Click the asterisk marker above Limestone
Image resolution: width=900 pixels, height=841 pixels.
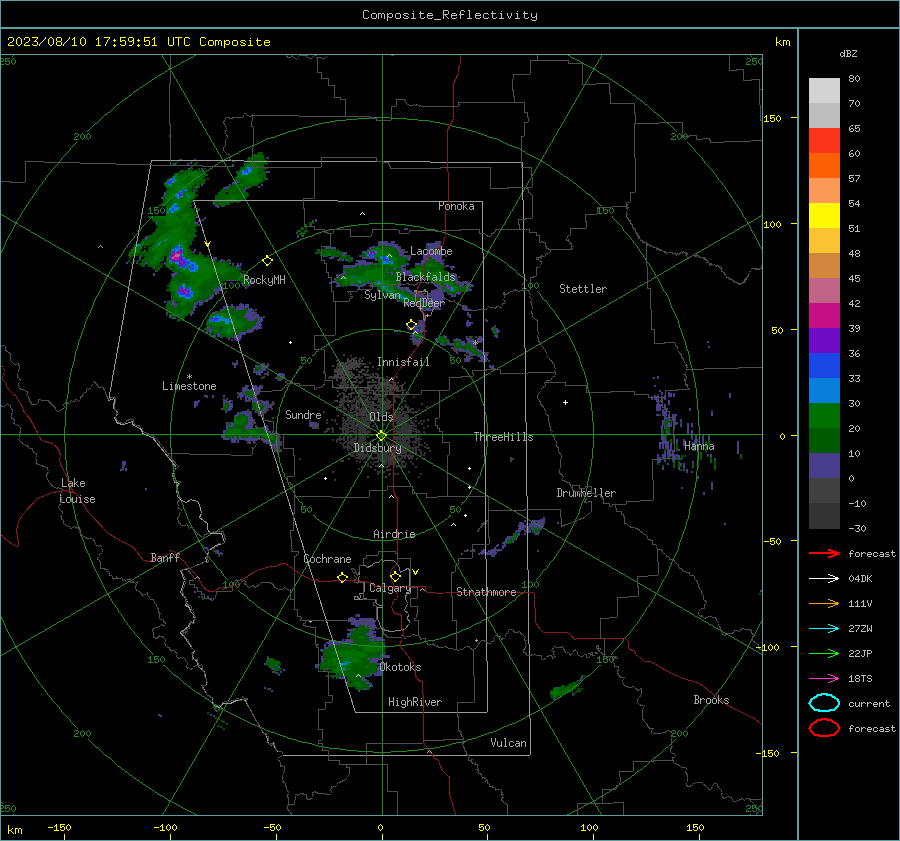(x=189, y=377)
